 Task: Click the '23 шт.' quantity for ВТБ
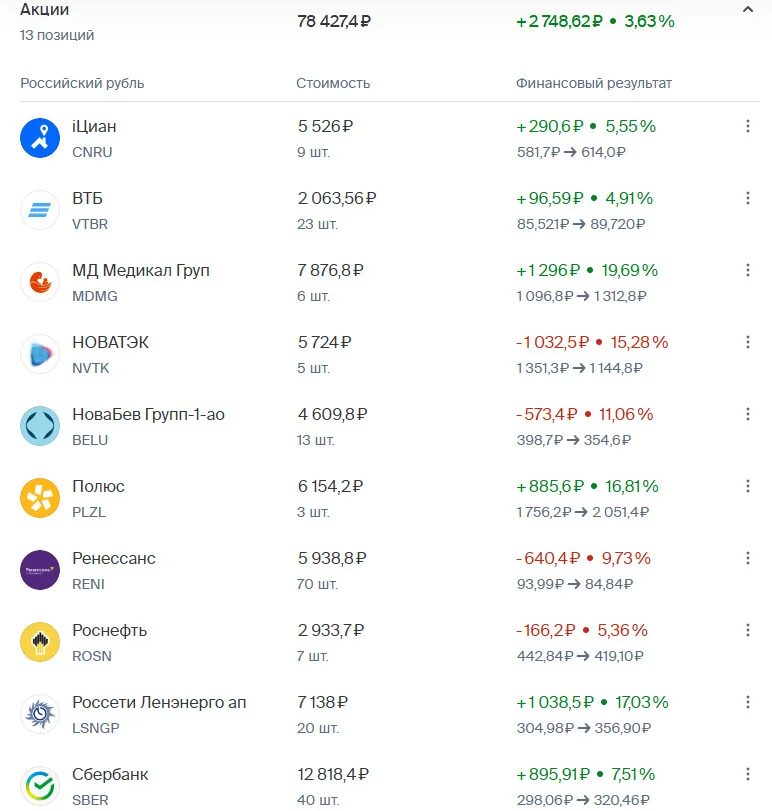tap(317, 224)
